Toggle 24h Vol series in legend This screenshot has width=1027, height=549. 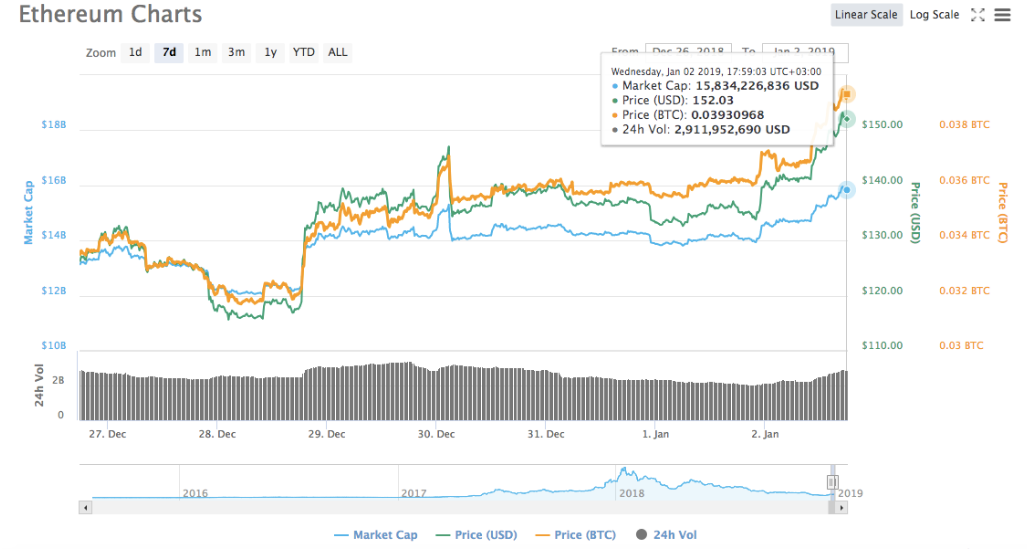pos(666,535)
